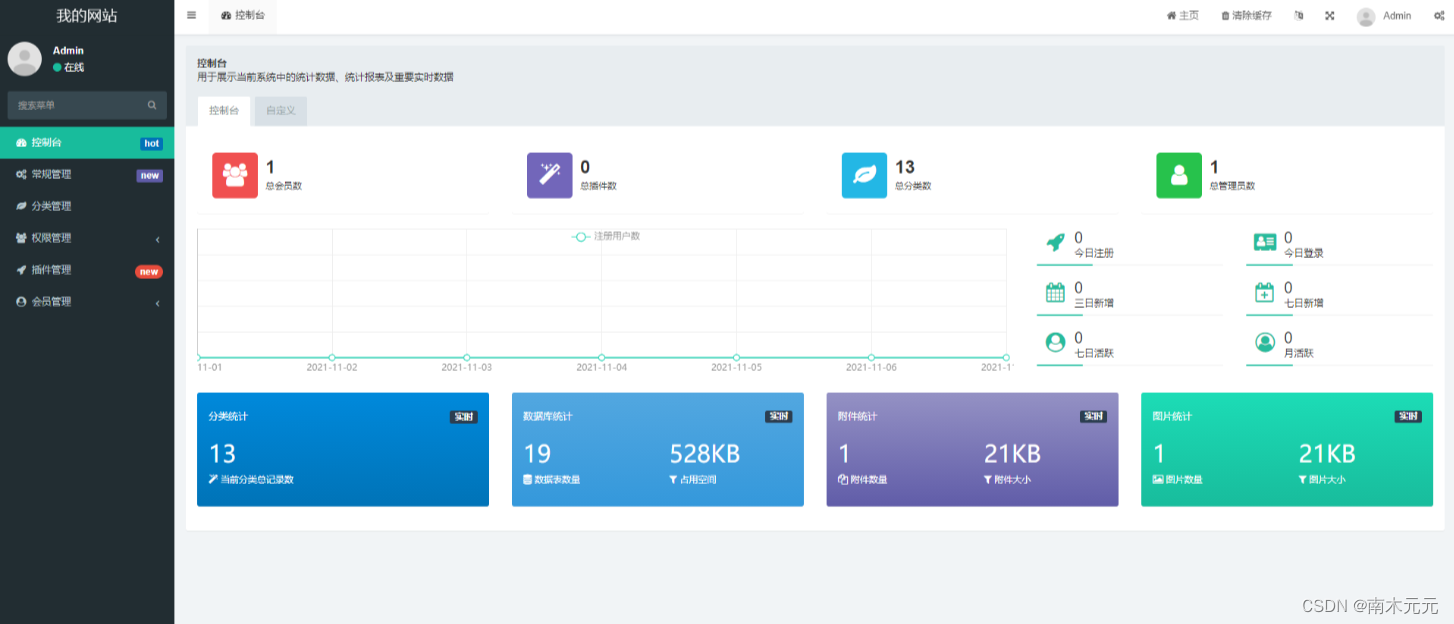1454x624 pixels.
Task: Open 权限管理 in the sidebar menu
Action: (x=87, y=238)
